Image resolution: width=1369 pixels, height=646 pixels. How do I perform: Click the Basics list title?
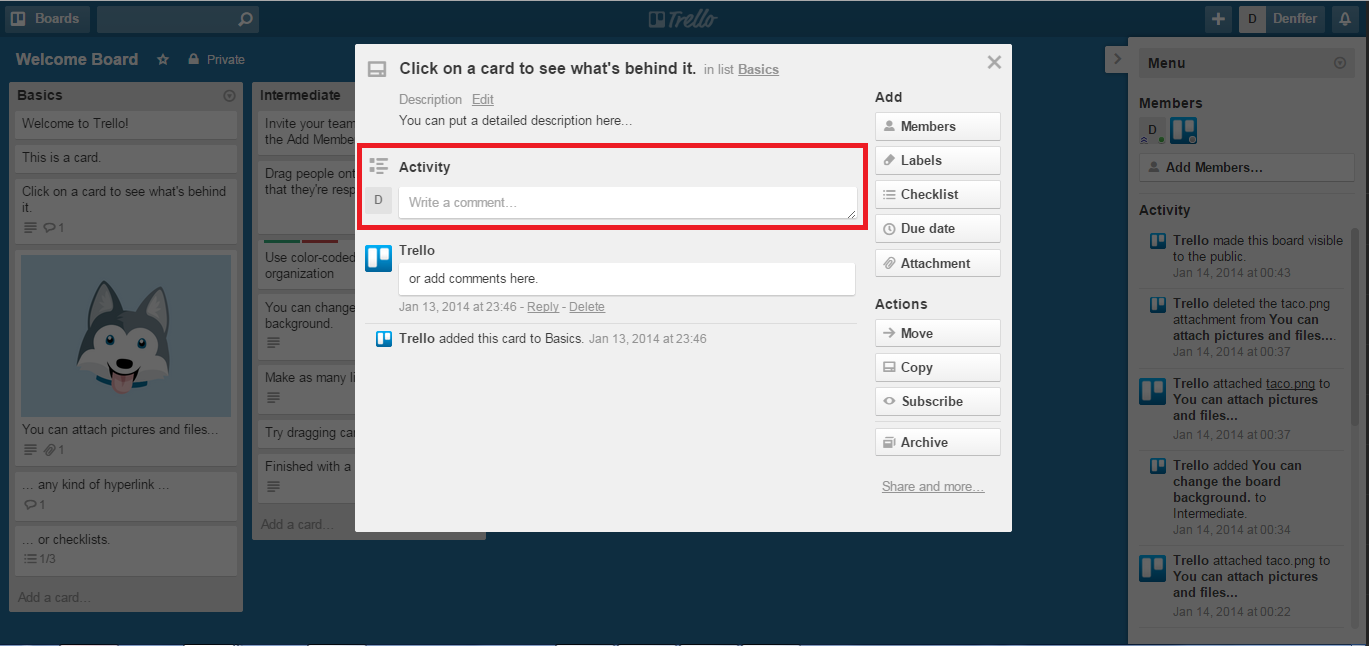coord(40,95)
